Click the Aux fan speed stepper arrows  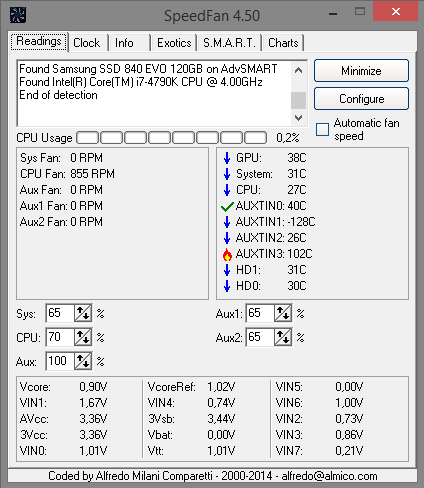(83, 361)
